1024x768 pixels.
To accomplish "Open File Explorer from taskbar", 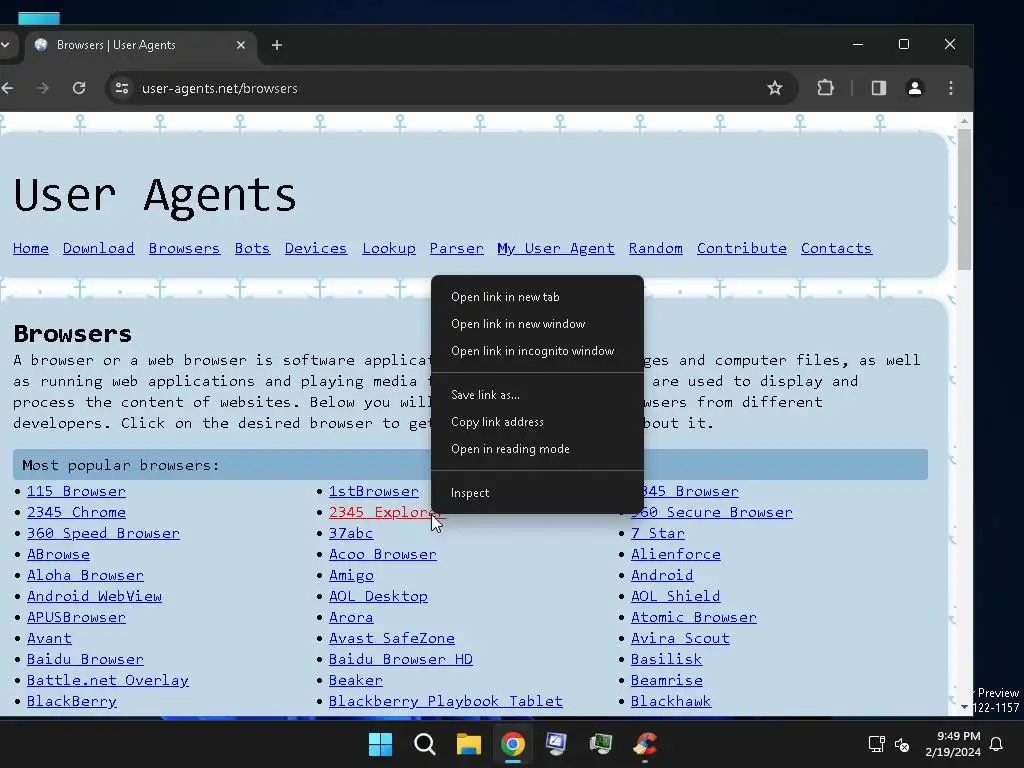I will [x=468, y=744].
